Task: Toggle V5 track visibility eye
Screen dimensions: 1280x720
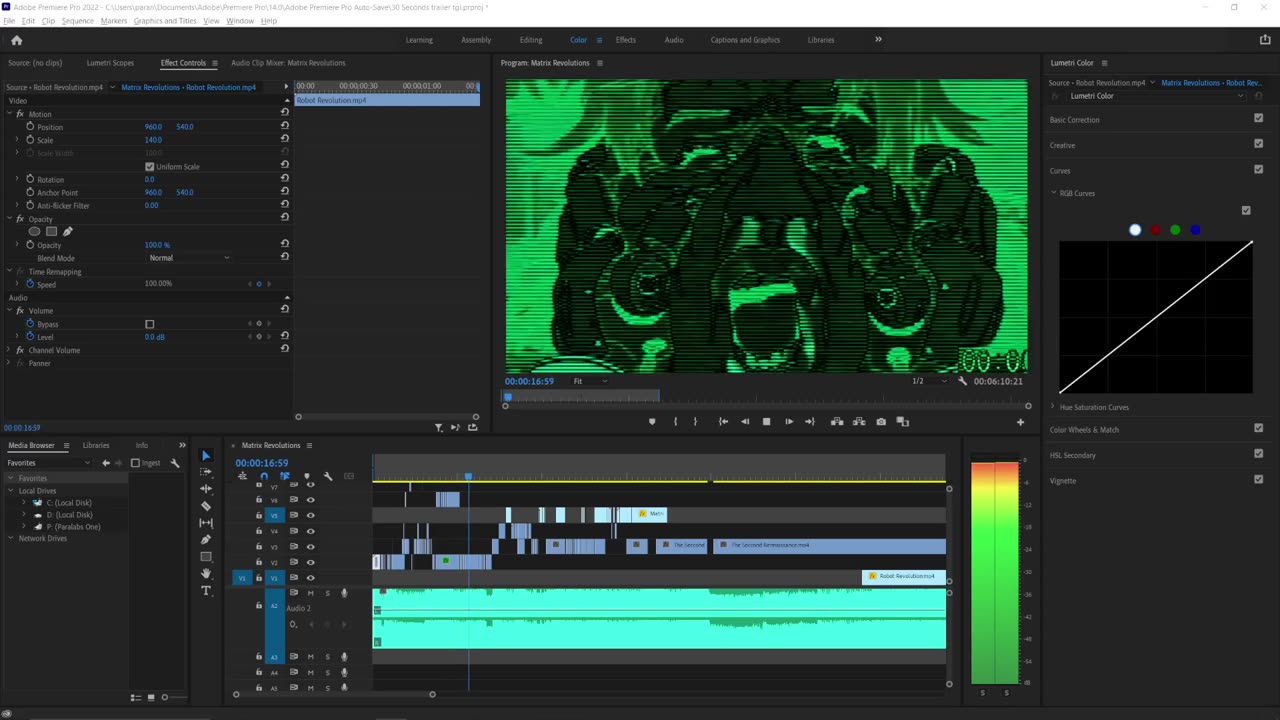Action: (310, 515)
